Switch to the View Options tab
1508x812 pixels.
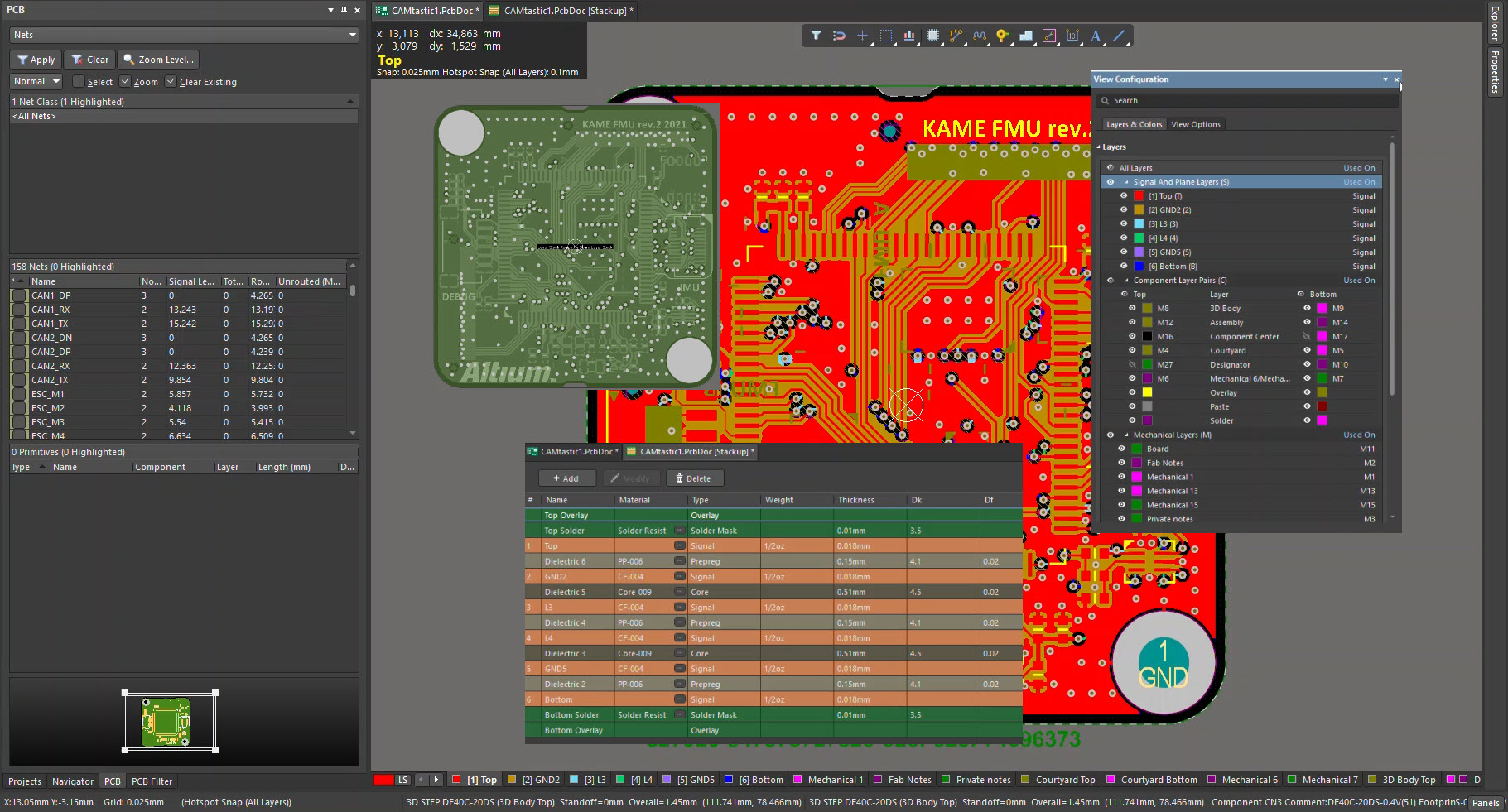(1195, 124)
